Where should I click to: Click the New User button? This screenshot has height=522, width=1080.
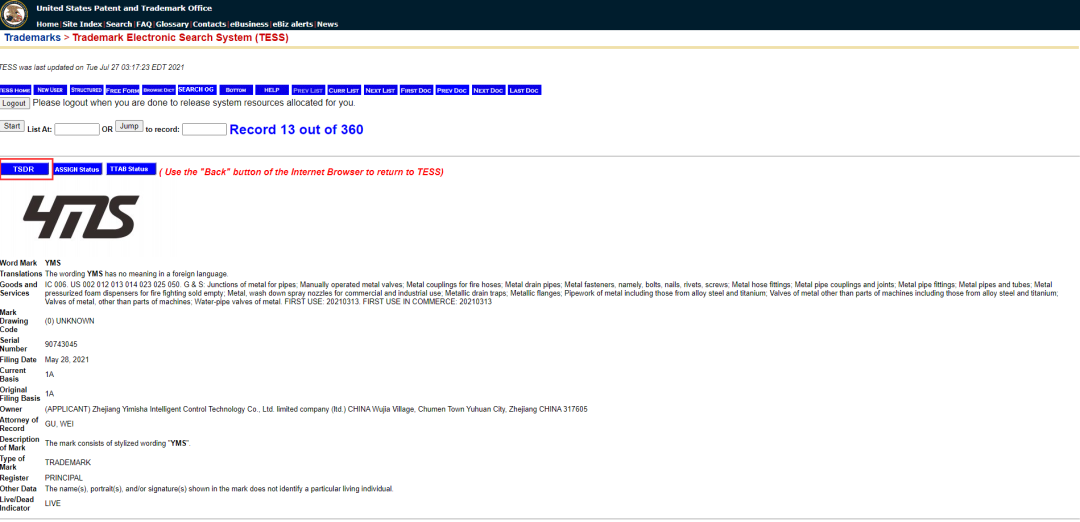[50, 90]
